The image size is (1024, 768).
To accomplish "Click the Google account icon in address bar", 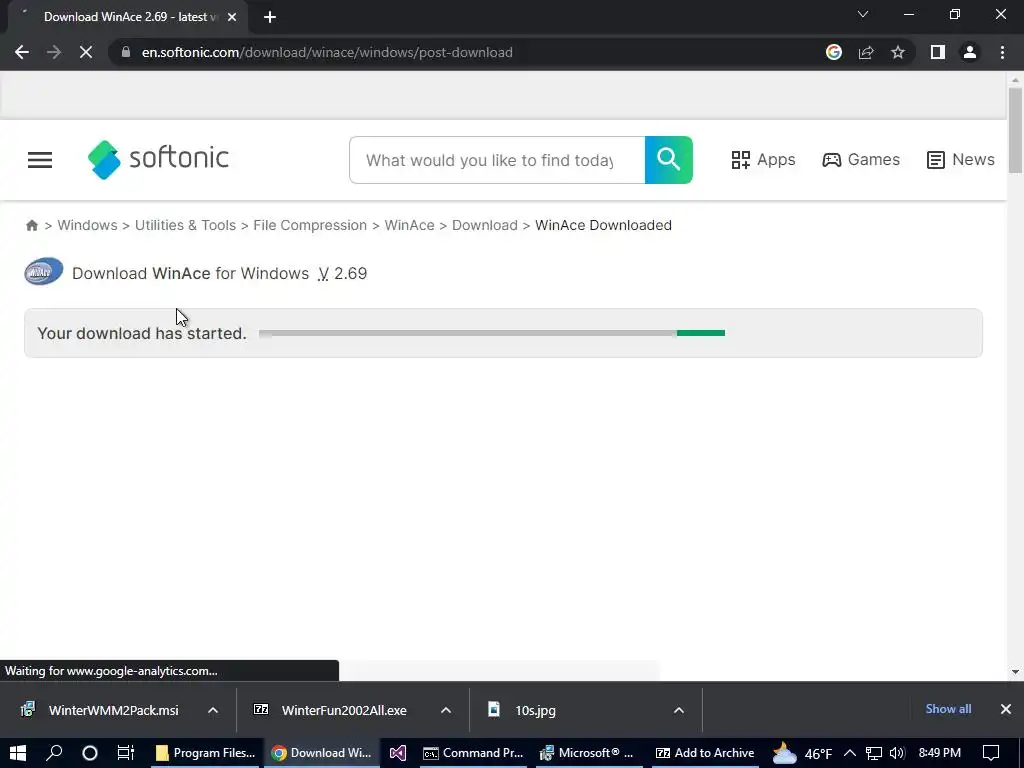I will (833, 52).
